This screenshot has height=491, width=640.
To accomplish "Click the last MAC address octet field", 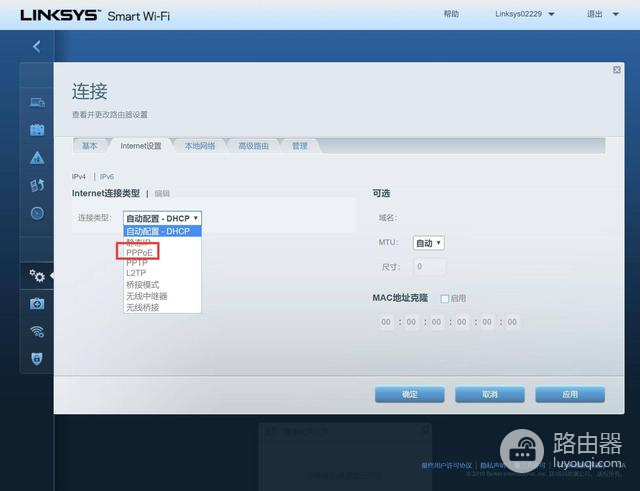I will pyautogui.click(x=512, y=322).
